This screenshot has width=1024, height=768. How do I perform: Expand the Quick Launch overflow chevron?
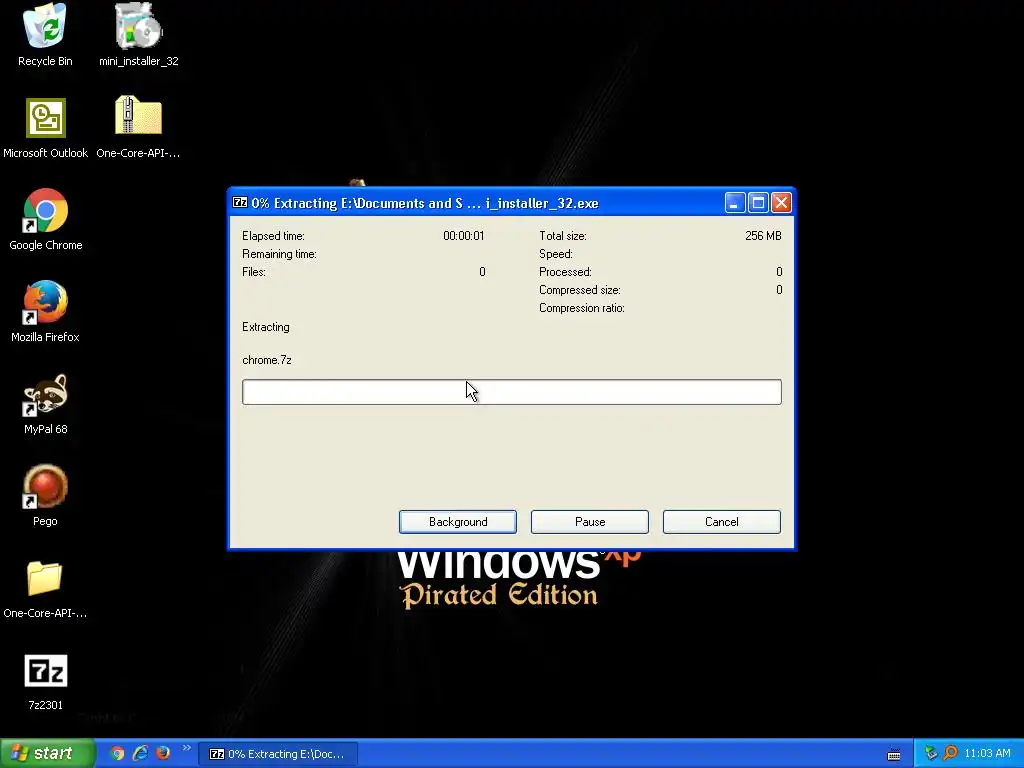[x=187, y=748]
